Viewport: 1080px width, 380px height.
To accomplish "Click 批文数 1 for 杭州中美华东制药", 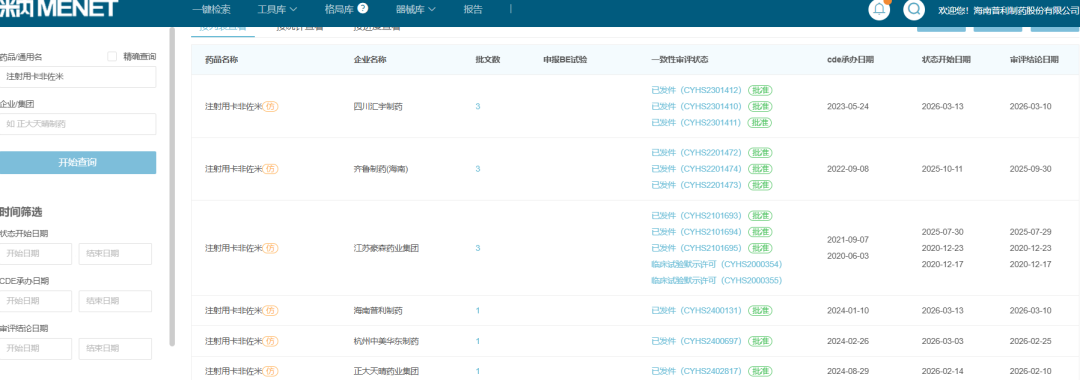I will coord(477,341).
